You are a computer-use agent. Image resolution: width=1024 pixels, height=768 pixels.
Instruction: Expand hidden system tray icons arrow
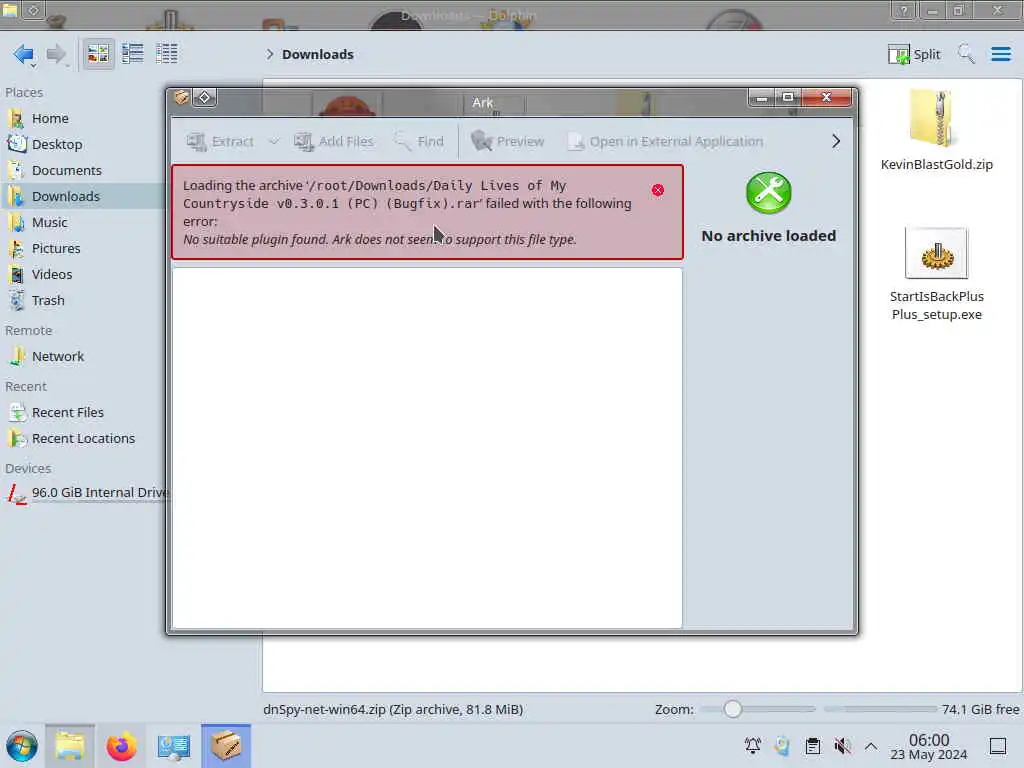point(871,746)
